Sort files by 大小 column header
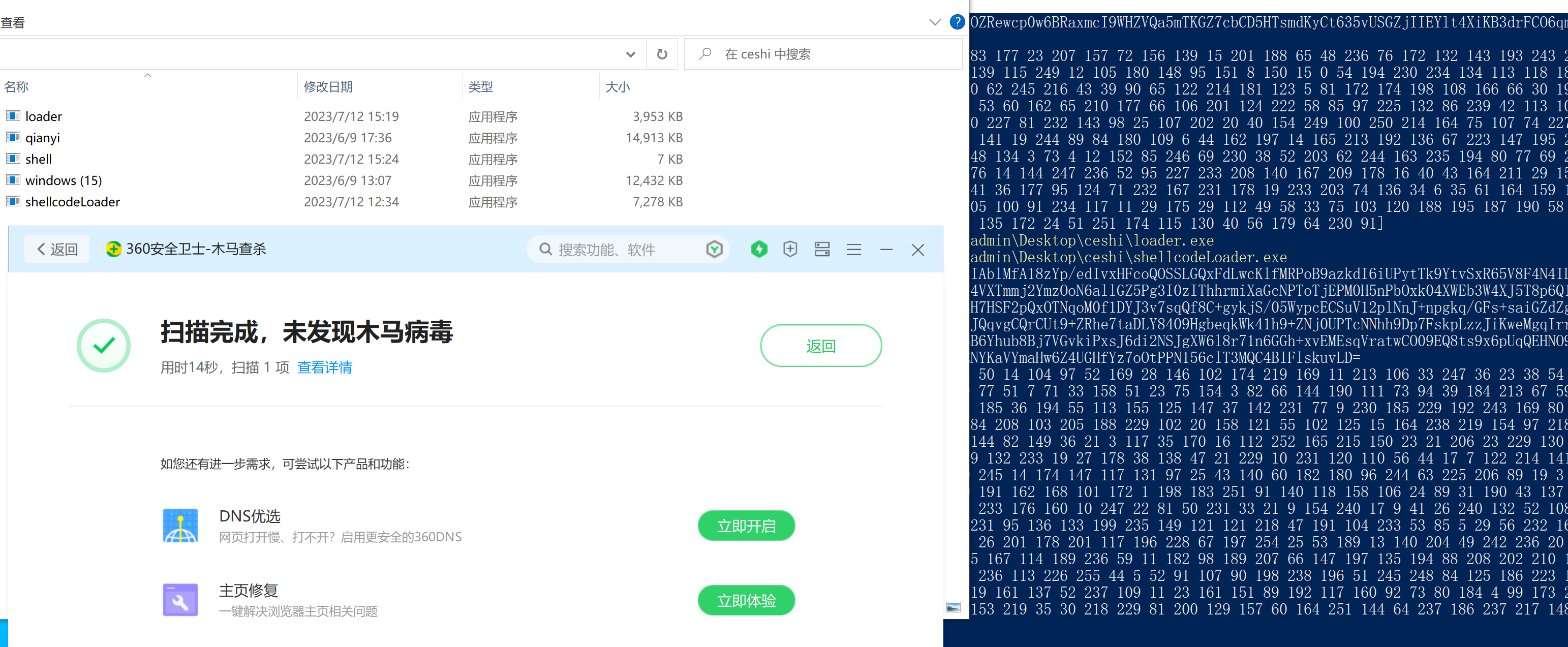 click(x=617, y=86)
